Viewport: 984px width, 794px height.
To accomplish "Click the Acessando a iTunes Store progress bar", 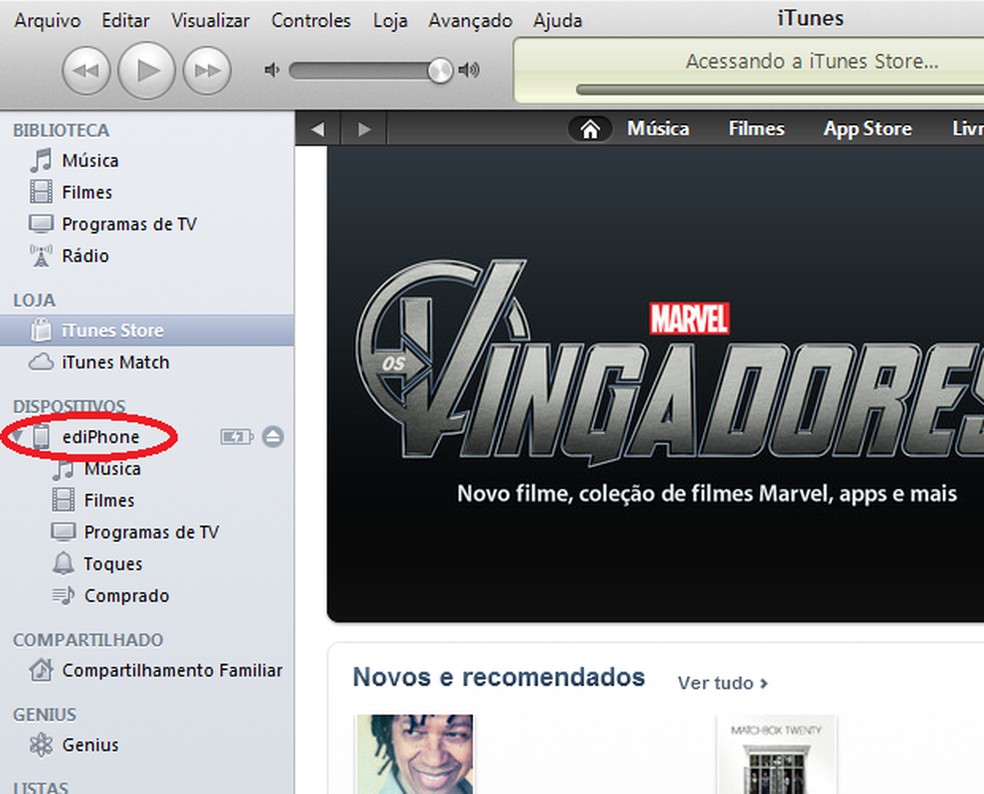I will (779, 90).
